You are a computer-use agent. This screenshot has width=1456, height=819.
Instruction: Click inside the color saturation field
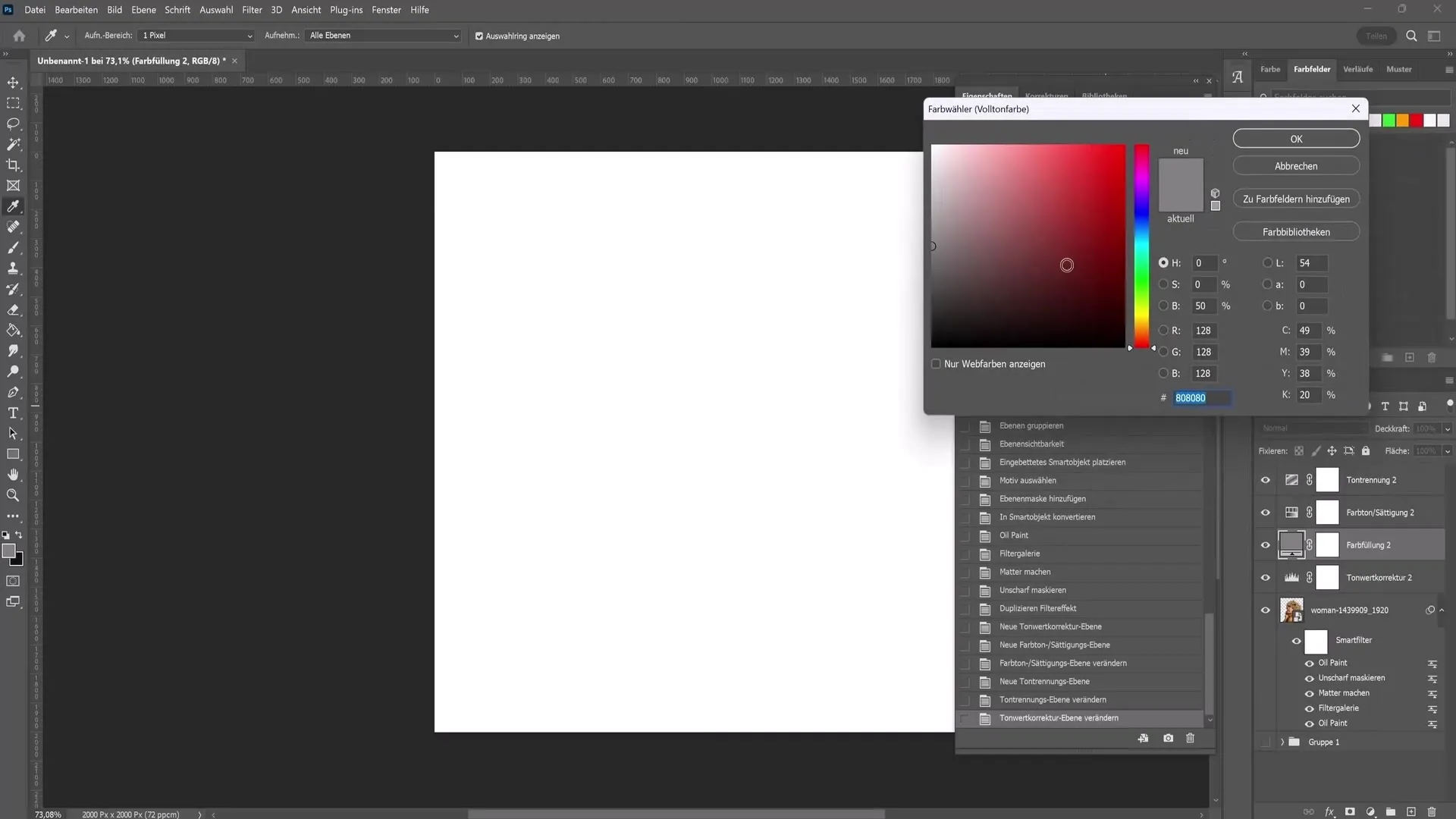tap(1028, 246)
